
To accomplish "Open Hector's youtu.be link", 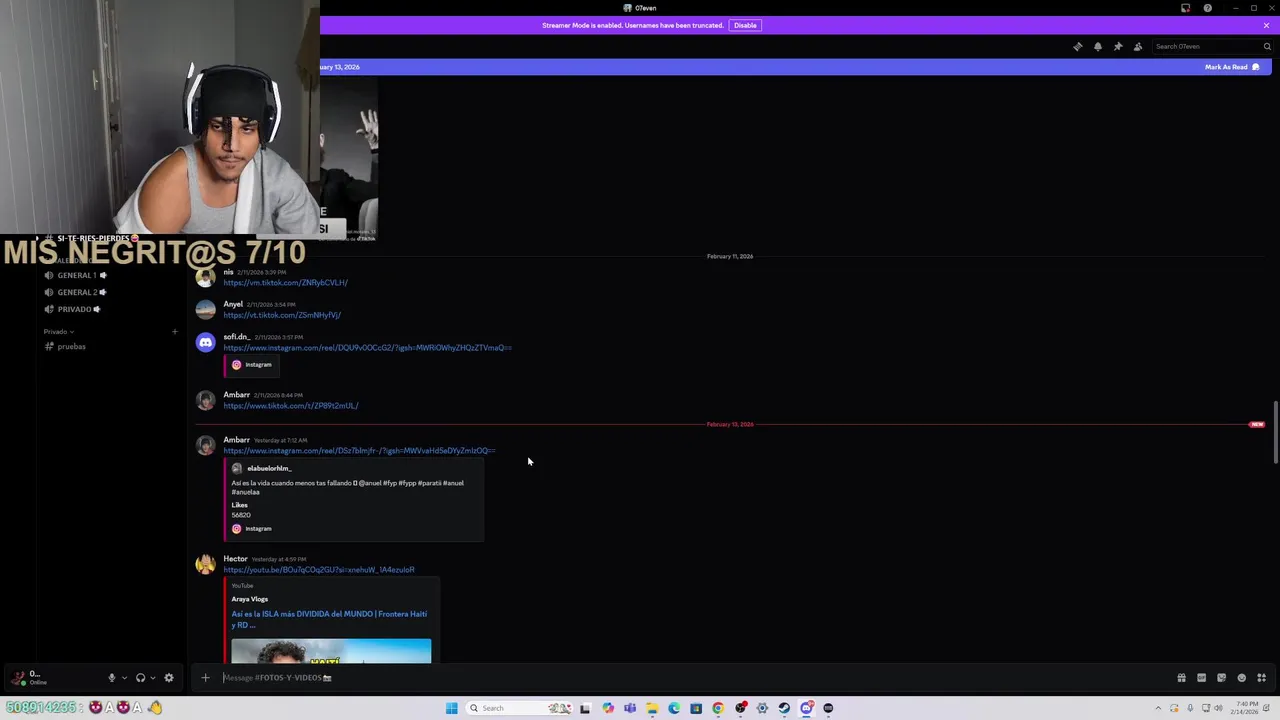I will 318,570.
